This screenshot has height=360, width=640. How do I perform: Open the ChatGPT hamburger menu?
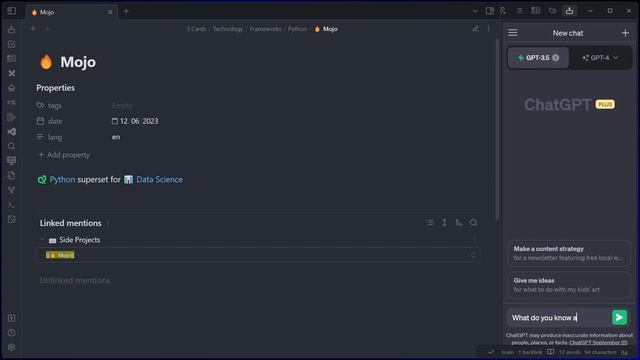click(x=513, y=33)
